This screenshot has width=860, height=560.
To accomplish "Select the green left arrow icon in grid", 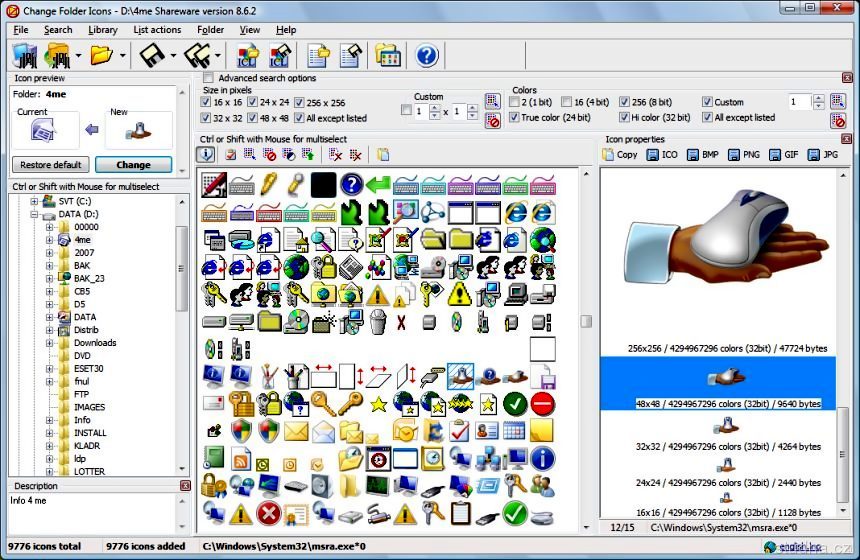I will [x=378, y=184].
